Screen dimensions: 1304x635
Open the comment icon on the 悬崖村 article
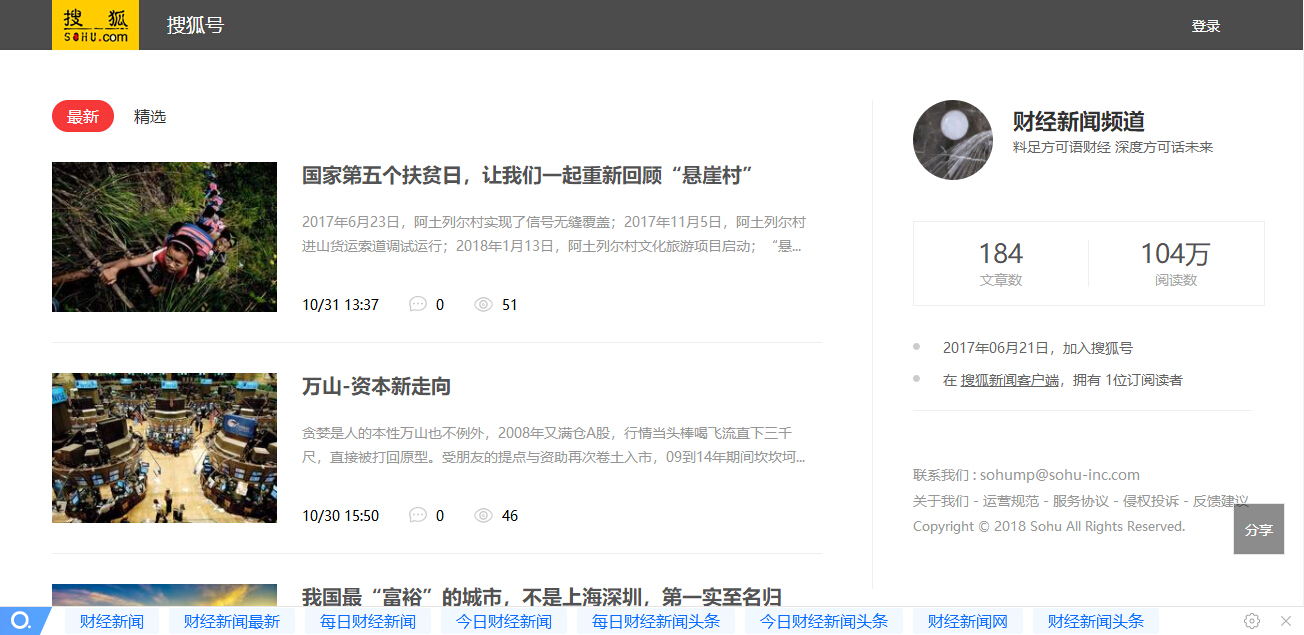point(418,304)
